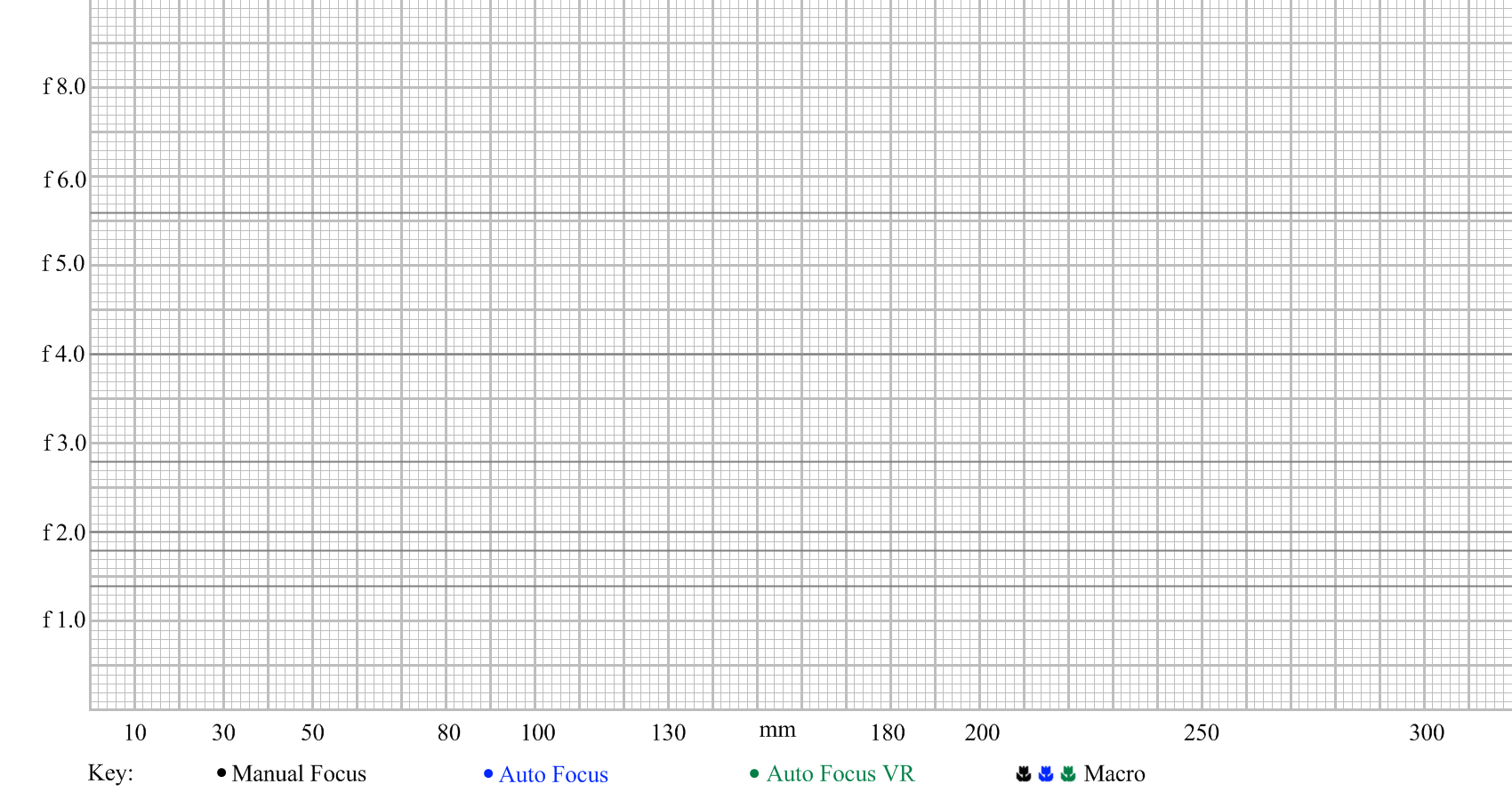This screenshot has width=1512, height=800.
Task: Click the f 2.0 aperture label
Action: click(64, 532)
